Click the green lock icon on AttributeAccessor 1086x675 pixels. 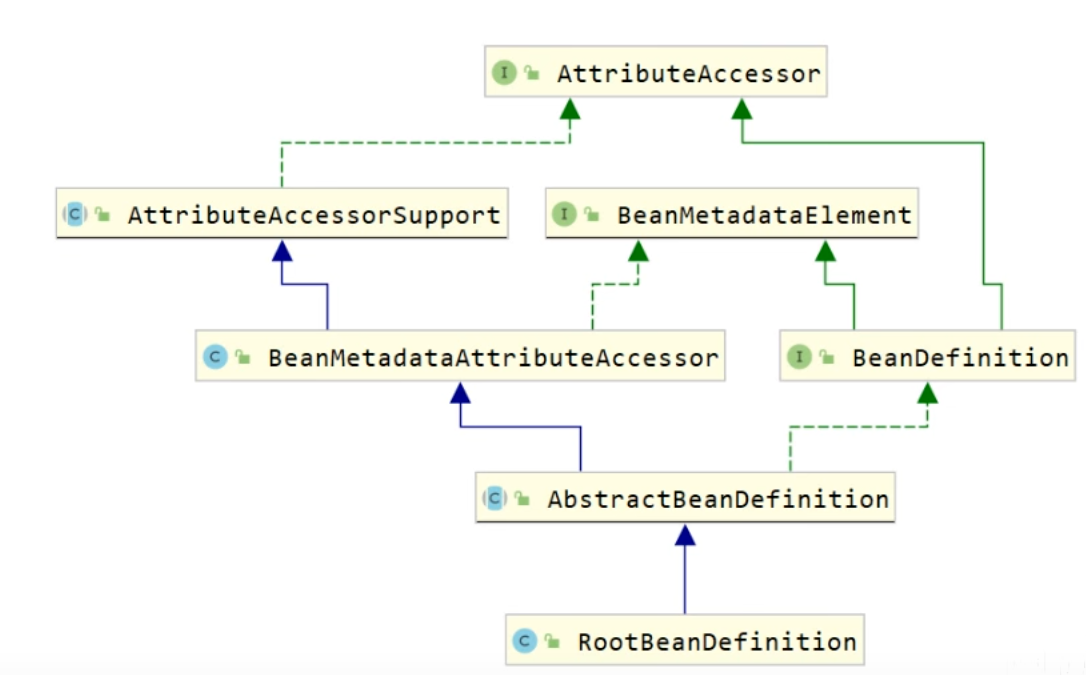click(x=532, y=74)
